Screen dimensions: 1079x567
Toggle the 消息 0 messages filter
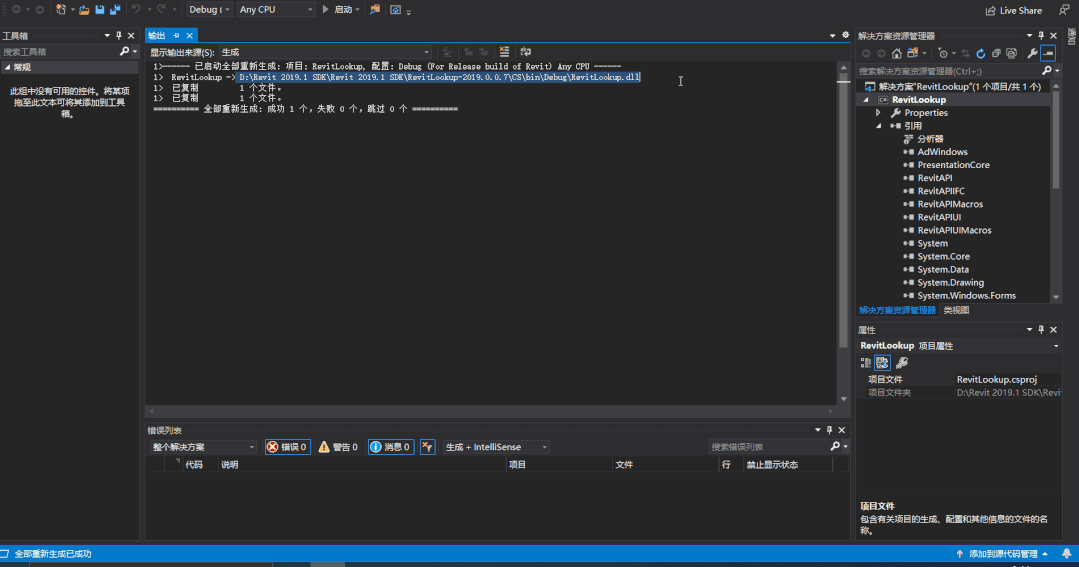point(390,447)
